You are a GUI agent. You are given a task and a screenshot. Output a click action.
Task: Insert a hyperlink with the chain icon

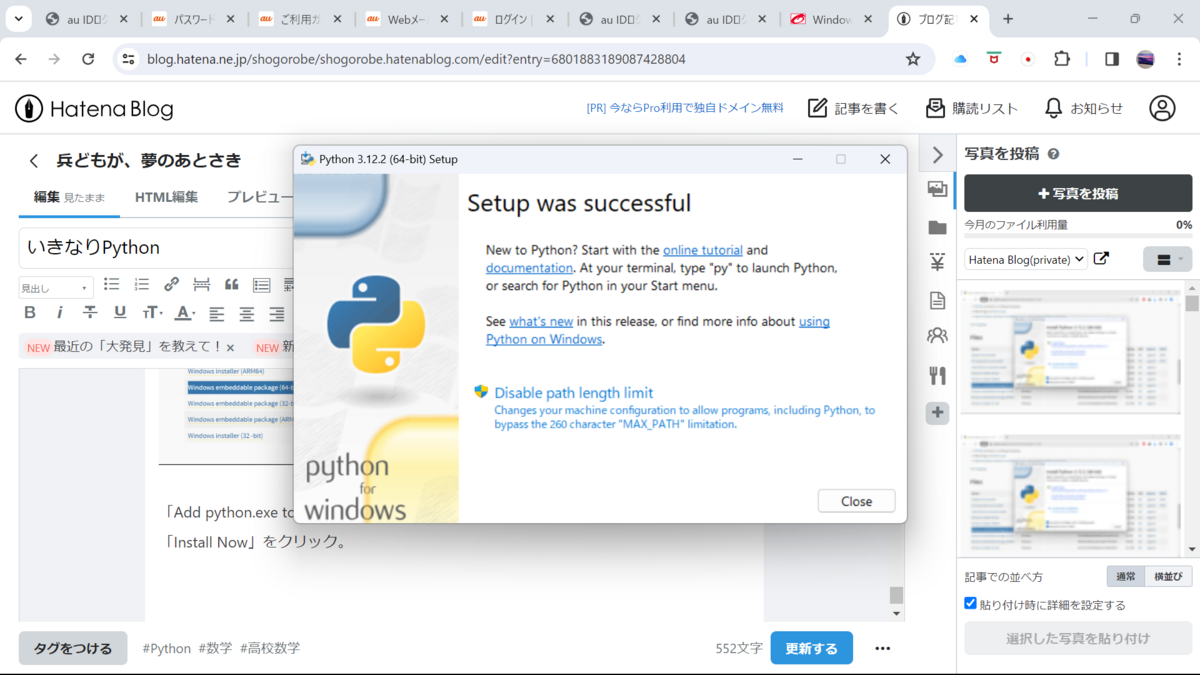click(171, 285)
